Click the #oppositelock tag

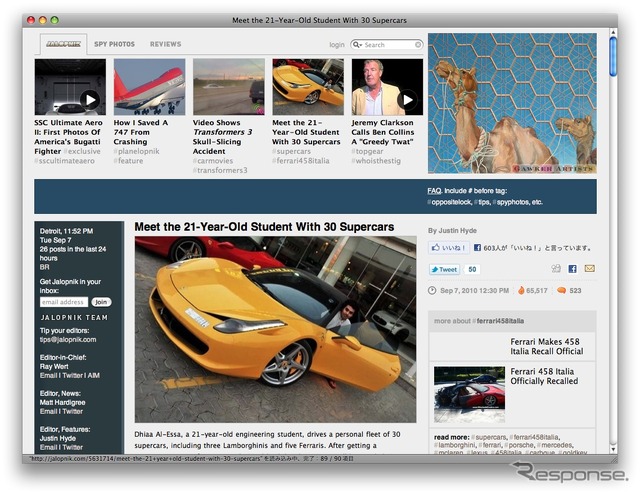tap(449, 202)
